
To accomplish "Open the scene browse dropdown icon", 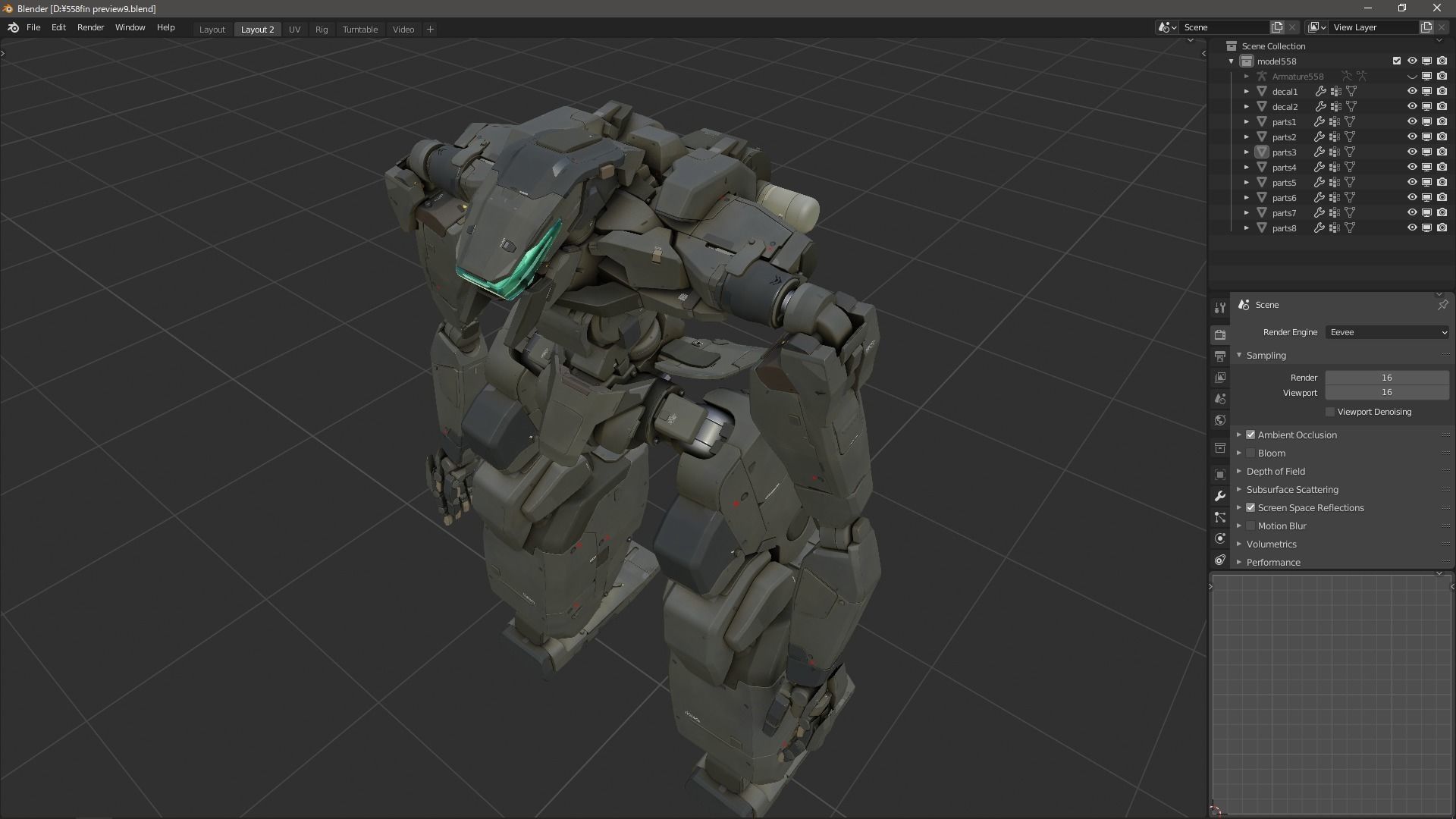I will click(x=1167, y=27).
